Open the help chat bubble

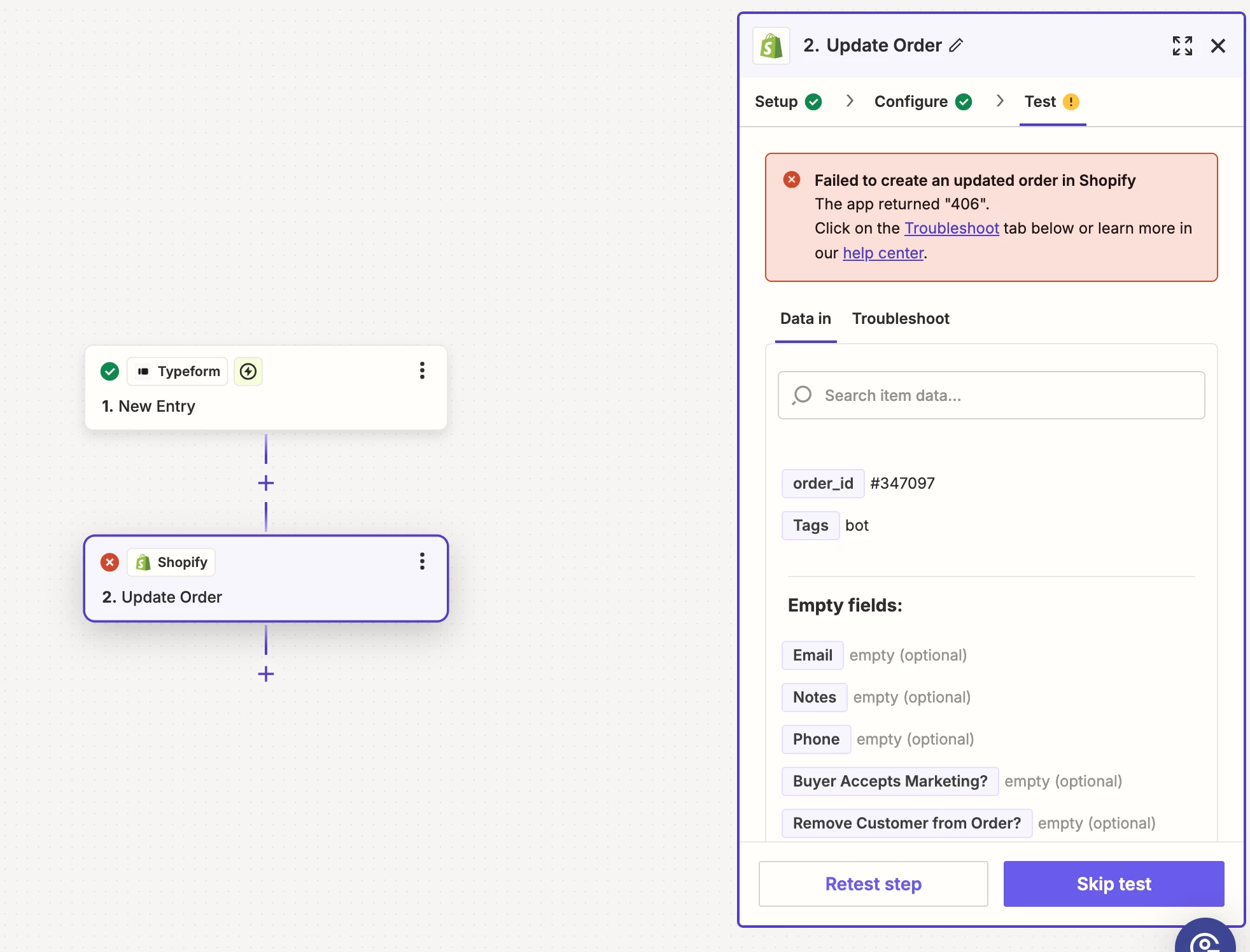[x=1205, y=937]
